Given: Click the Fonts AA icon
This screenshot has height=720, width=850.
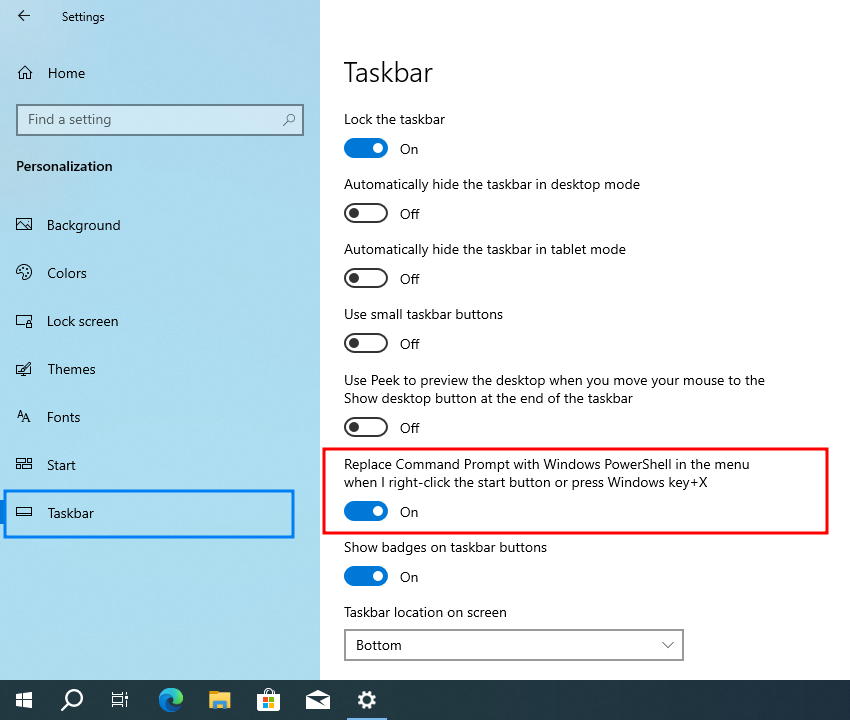Looking at the screenshot, I should point(24,416).
